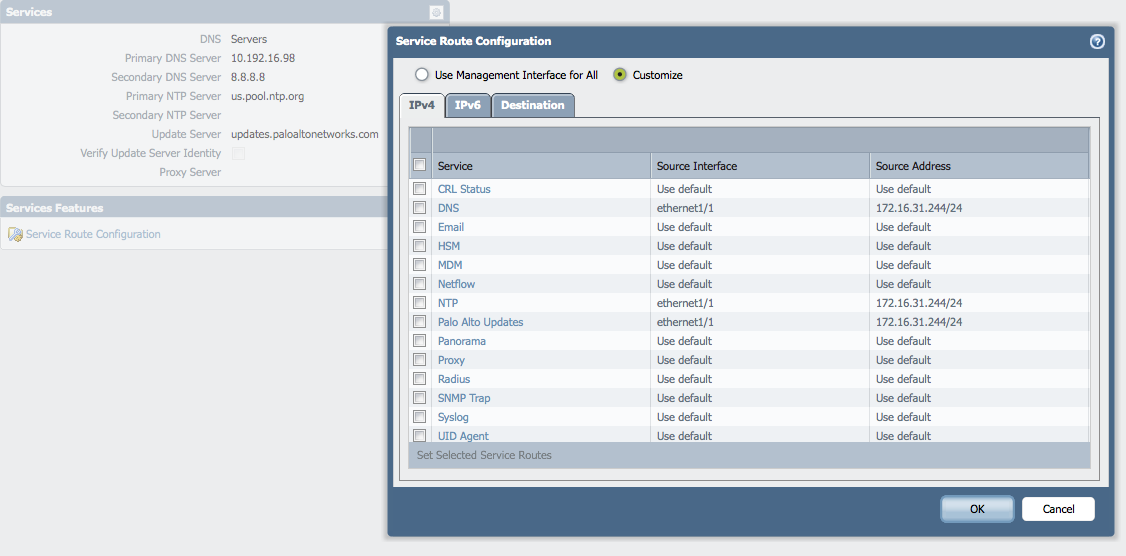Toggle the Palo Alto Updates checkbox
This screenshot has width=1126, height=556.
click(420, 322)
